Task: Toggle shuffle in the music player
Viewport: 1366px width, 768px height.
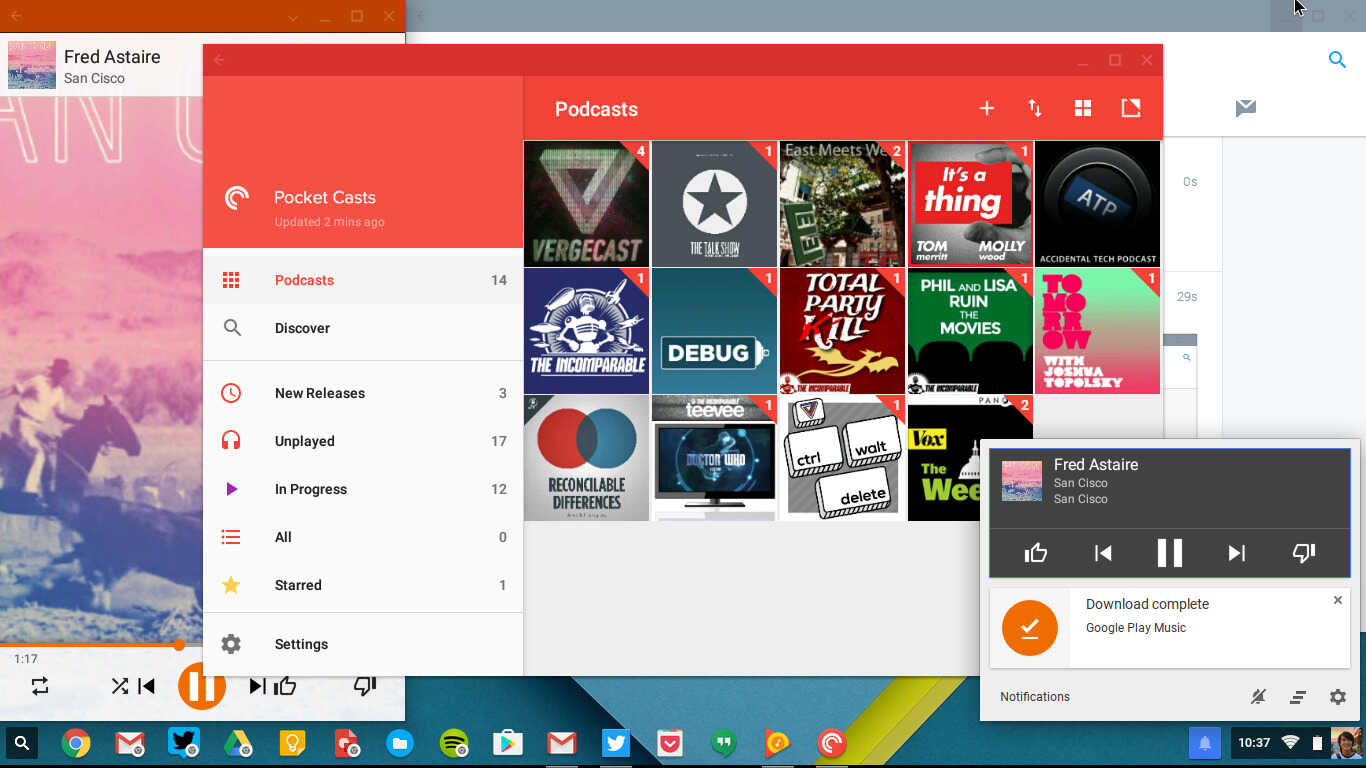Action: coord(119,686)
